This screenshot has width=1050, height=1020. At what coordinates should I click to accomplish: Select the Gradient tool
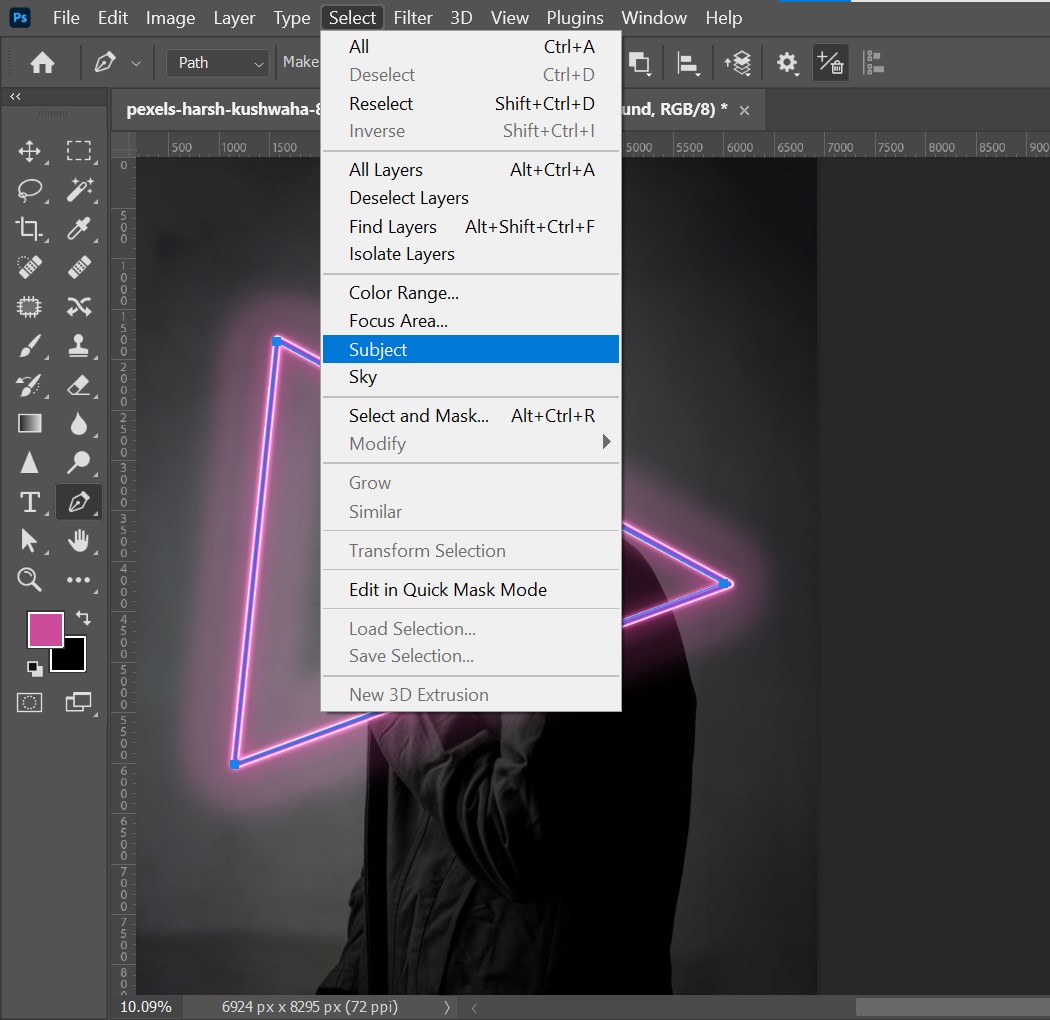coord(29,424)
